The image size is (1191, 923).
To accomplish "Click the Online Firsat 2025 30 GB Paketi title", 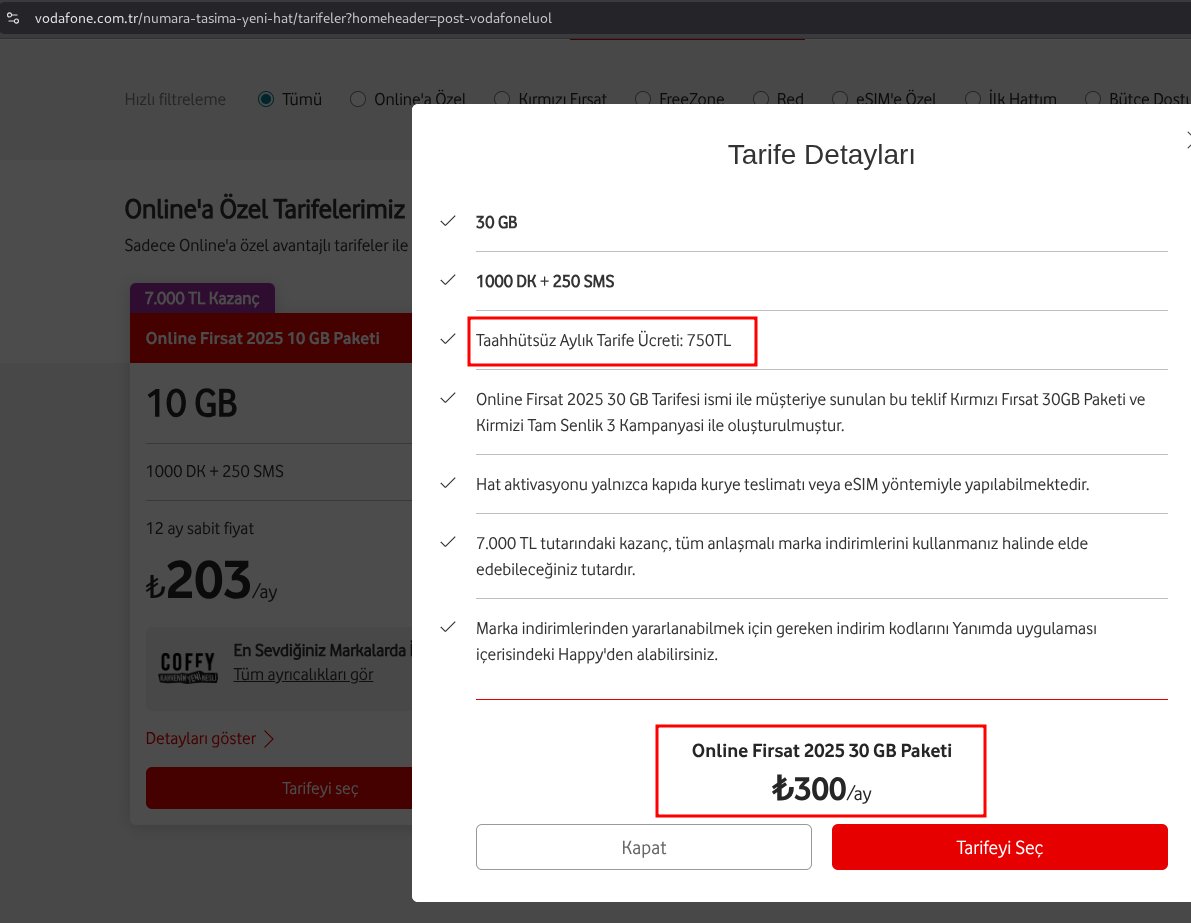I will [x=821, y=751].
